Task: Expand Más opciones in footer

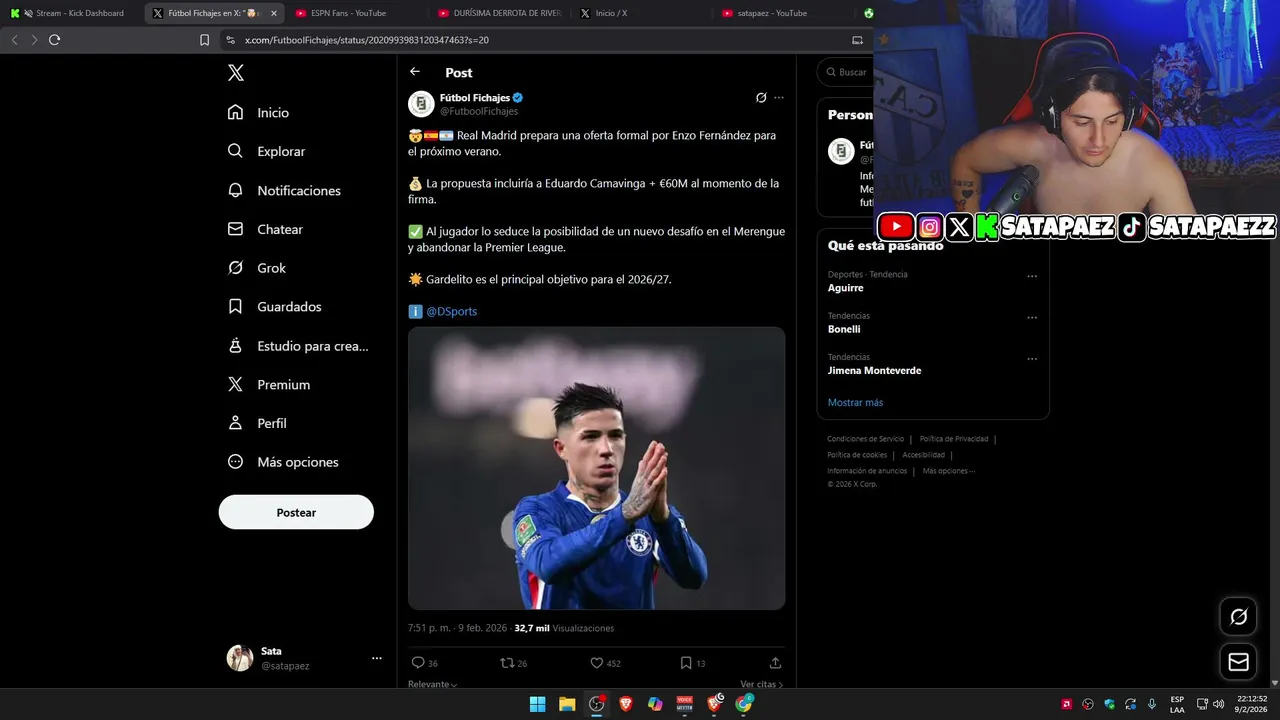Action: pos(948,471)
